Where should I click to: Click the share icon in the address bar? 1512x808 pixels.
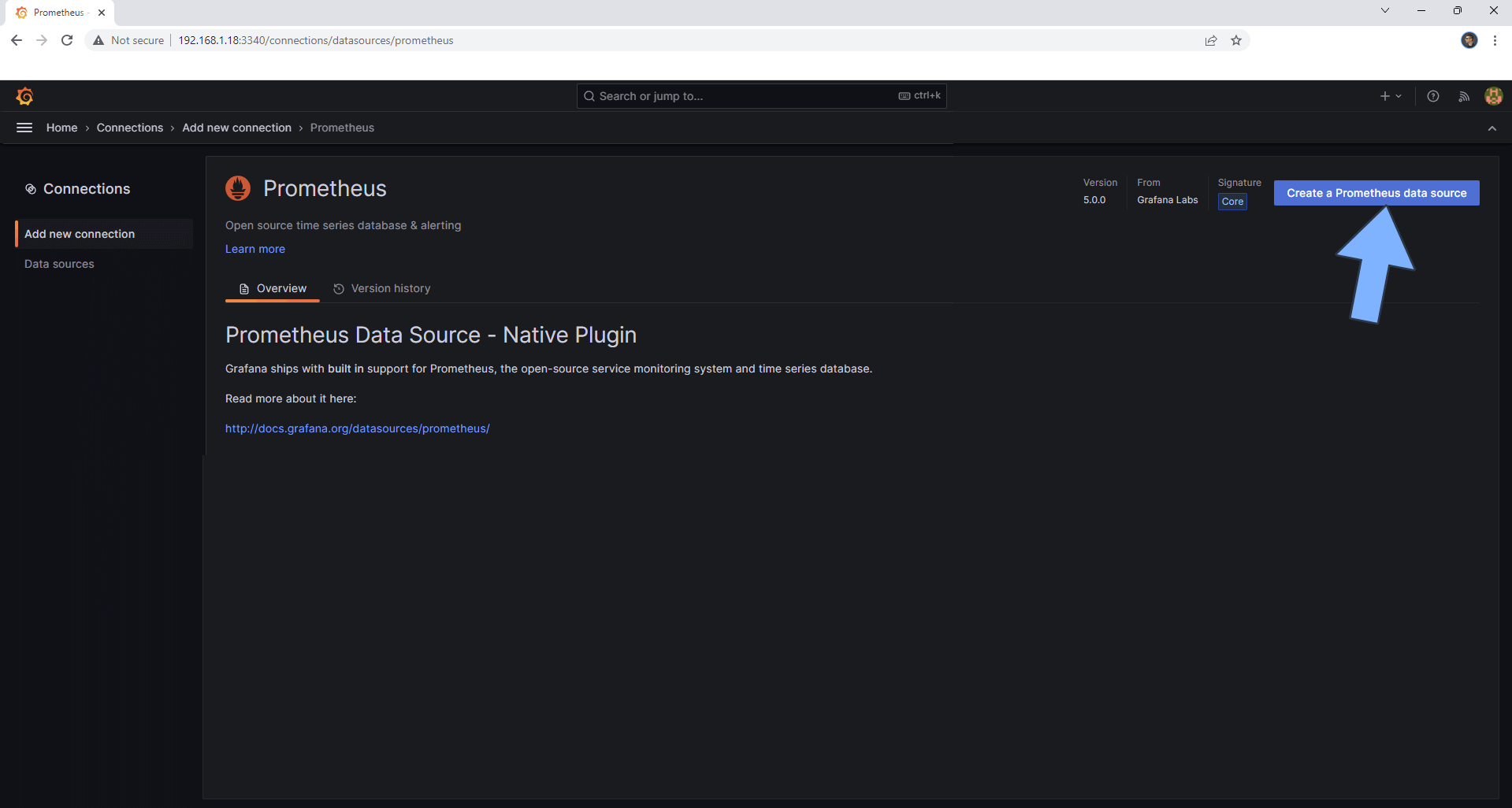pos(1211,40)
